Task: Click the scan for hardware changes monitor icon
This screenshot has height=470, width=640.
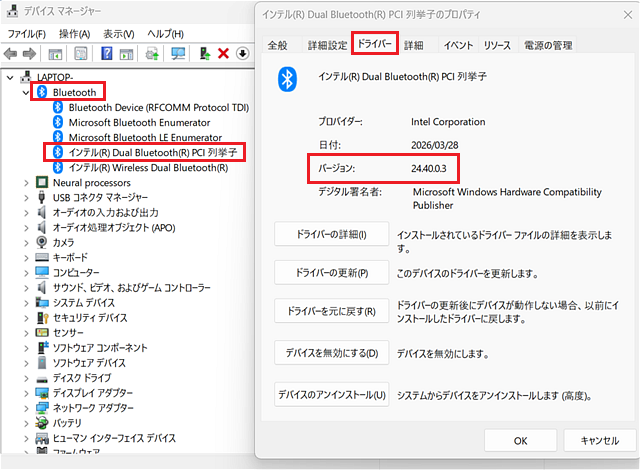Action: pos(178,53)
